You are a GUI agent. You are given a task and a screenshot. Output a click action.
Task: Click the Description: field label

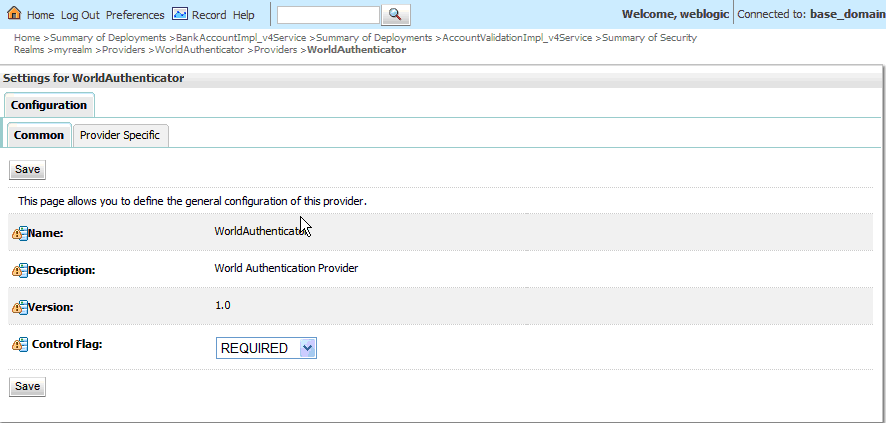click(x=62, y=270)
